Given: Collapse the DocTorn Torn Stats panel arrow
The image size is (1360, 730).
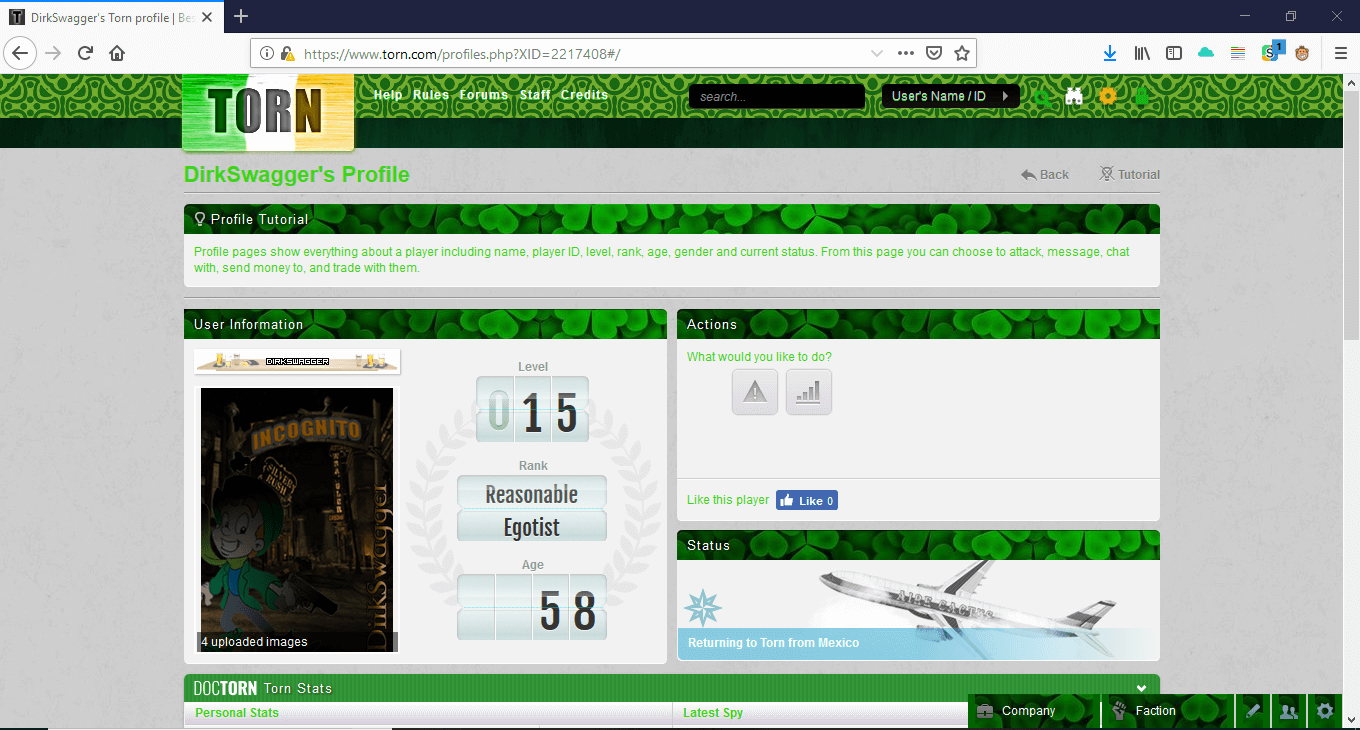Looking at the screenshot, I should [x=1142, y=688].
